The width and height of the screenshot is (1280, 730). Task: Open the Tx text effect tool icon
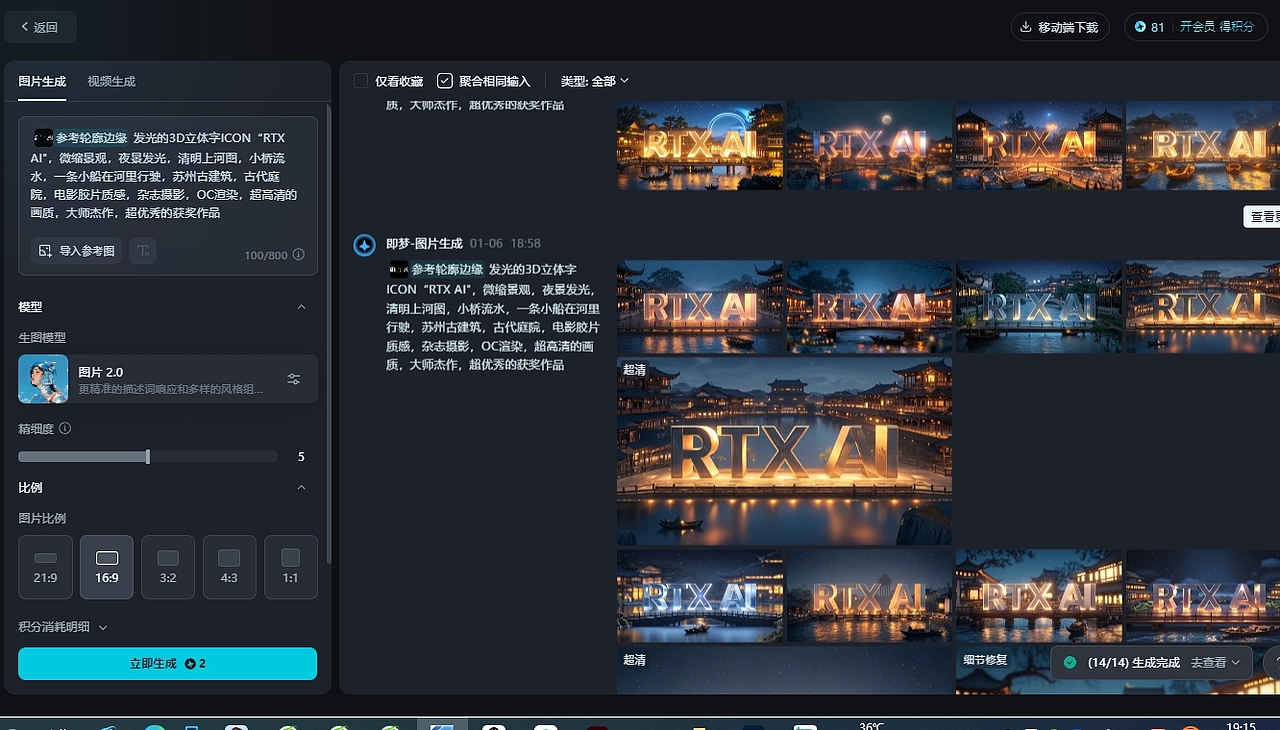(143, 251)
